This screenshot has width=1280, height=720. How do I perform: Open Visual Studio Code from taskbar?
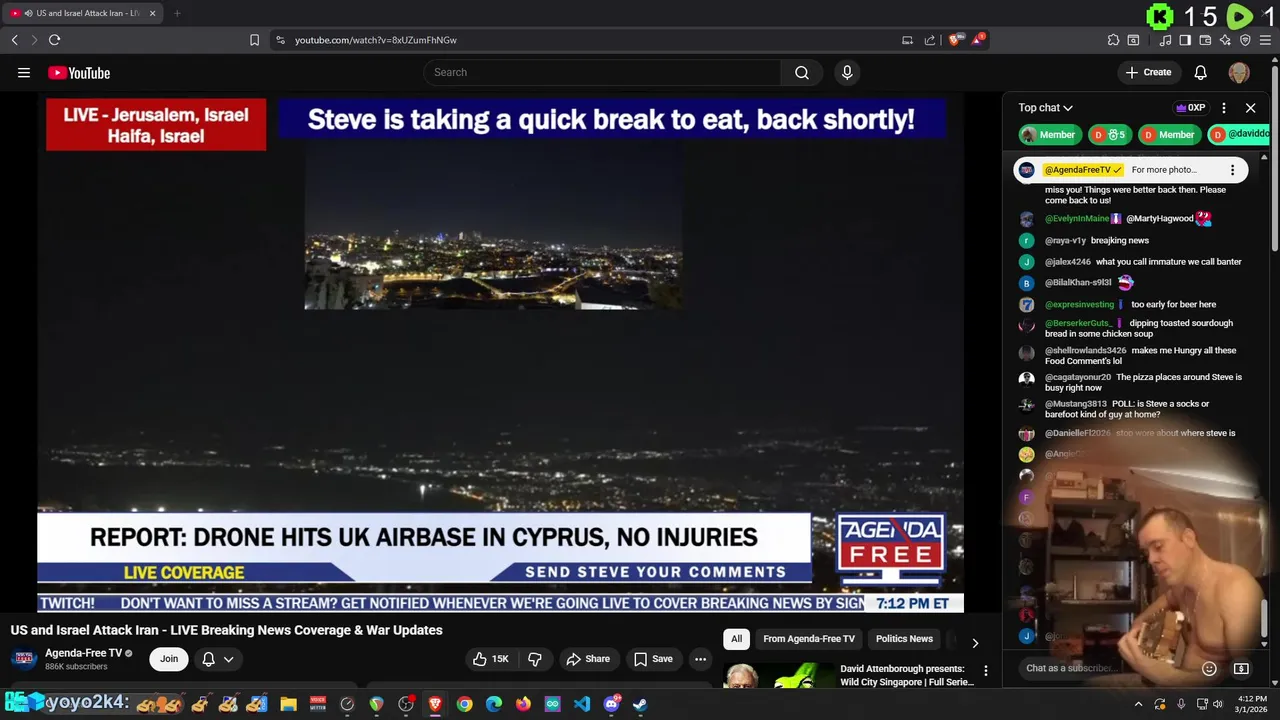coord(582,704)
